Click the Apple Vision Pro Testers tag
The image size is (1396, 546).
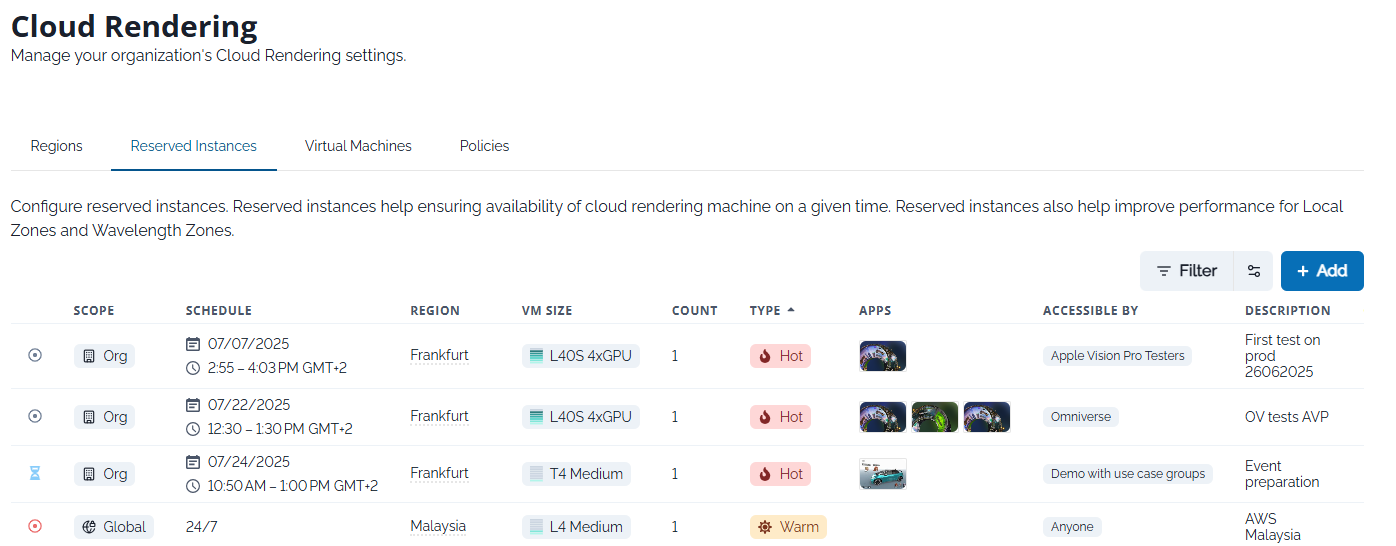coord(1117,356)
